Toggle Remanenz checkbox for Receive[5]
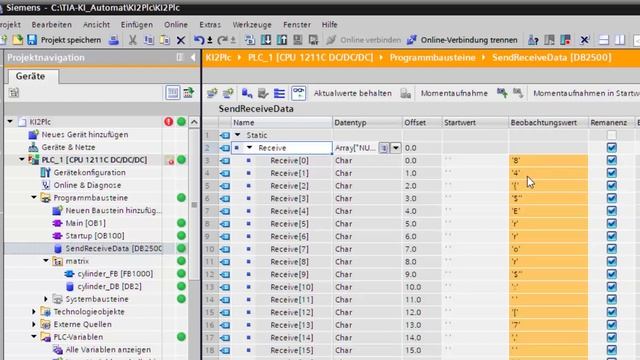Viewport: 640px width, 360px height. click(611, 224)
